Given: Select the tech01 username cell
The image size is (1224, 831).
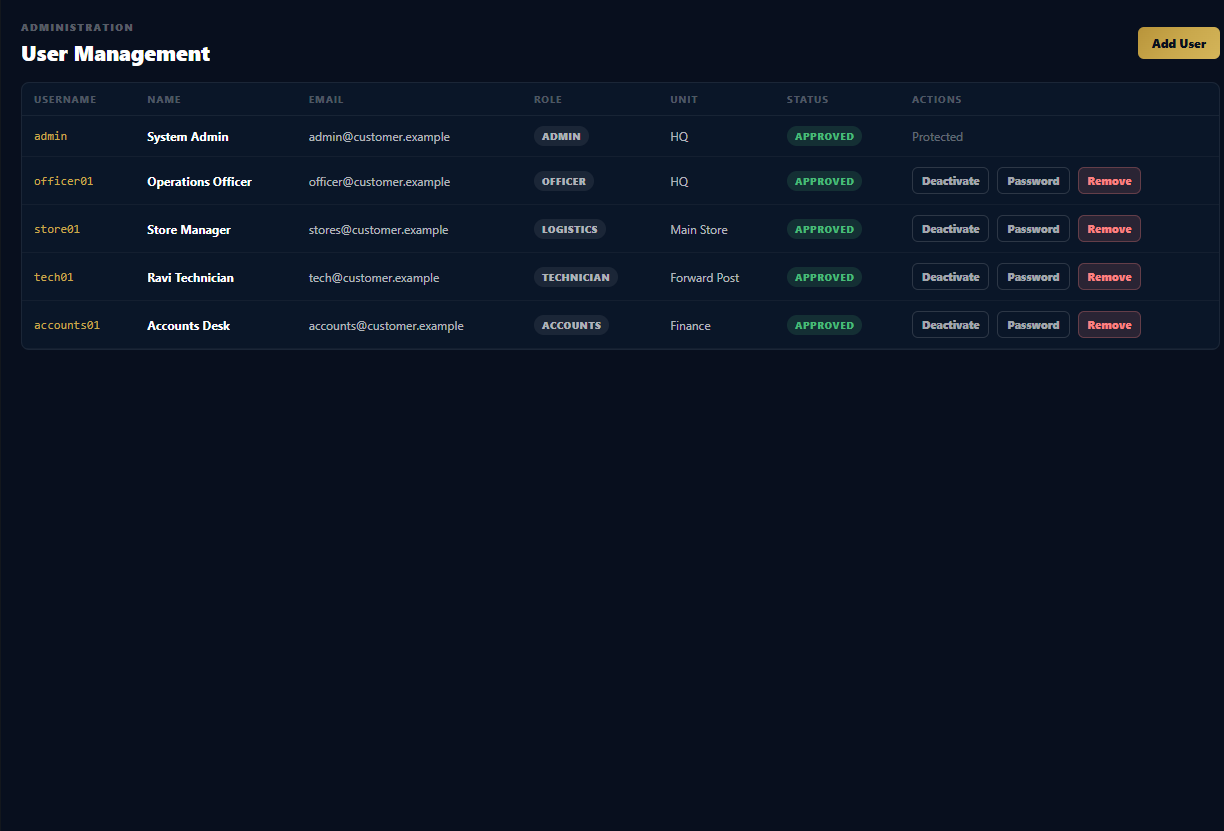Looking at the screenshot, I should tap(54, 277).
